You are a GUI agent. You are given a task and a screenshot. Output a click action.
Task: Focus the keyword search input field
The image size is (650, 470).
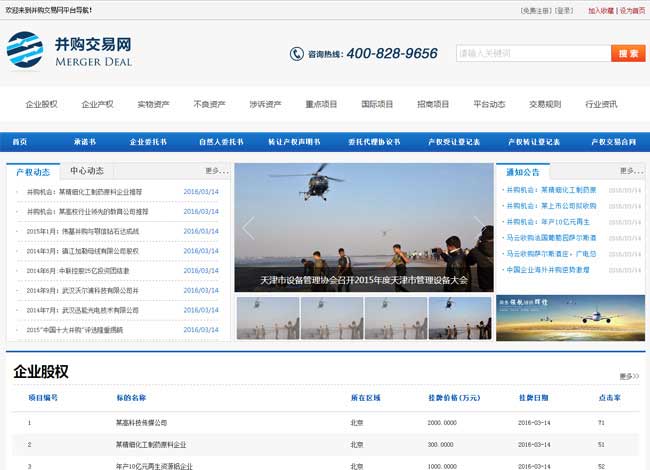point(534,53)
